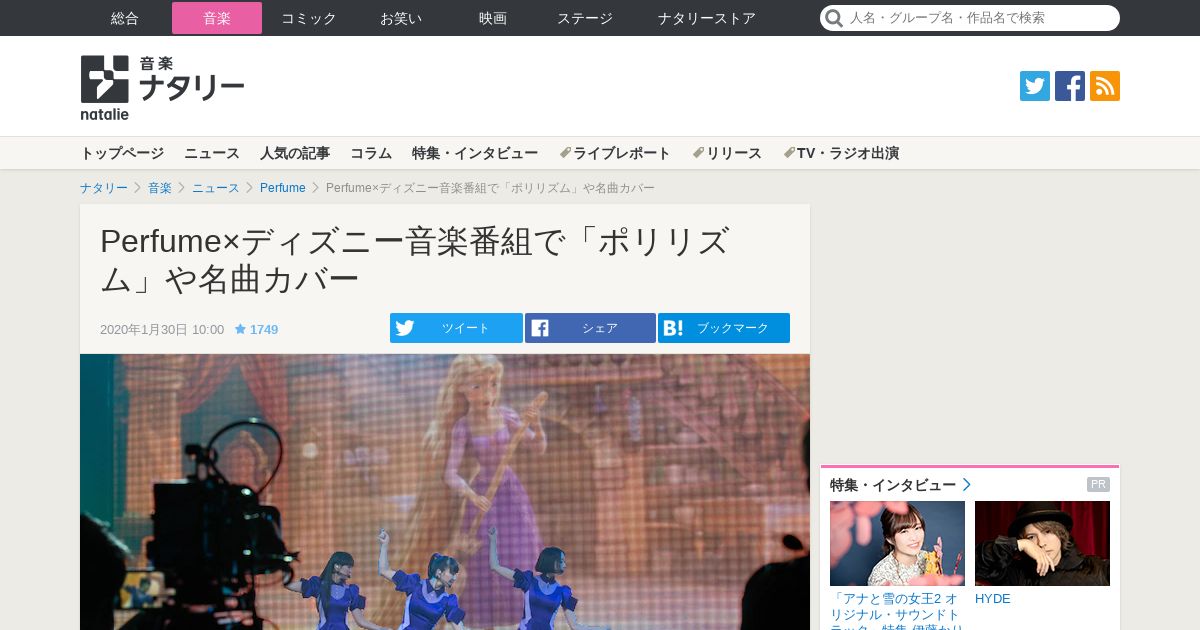Click the Perfume breadcrumb link
The image size is (1200, 630).
tap(283, 188)
